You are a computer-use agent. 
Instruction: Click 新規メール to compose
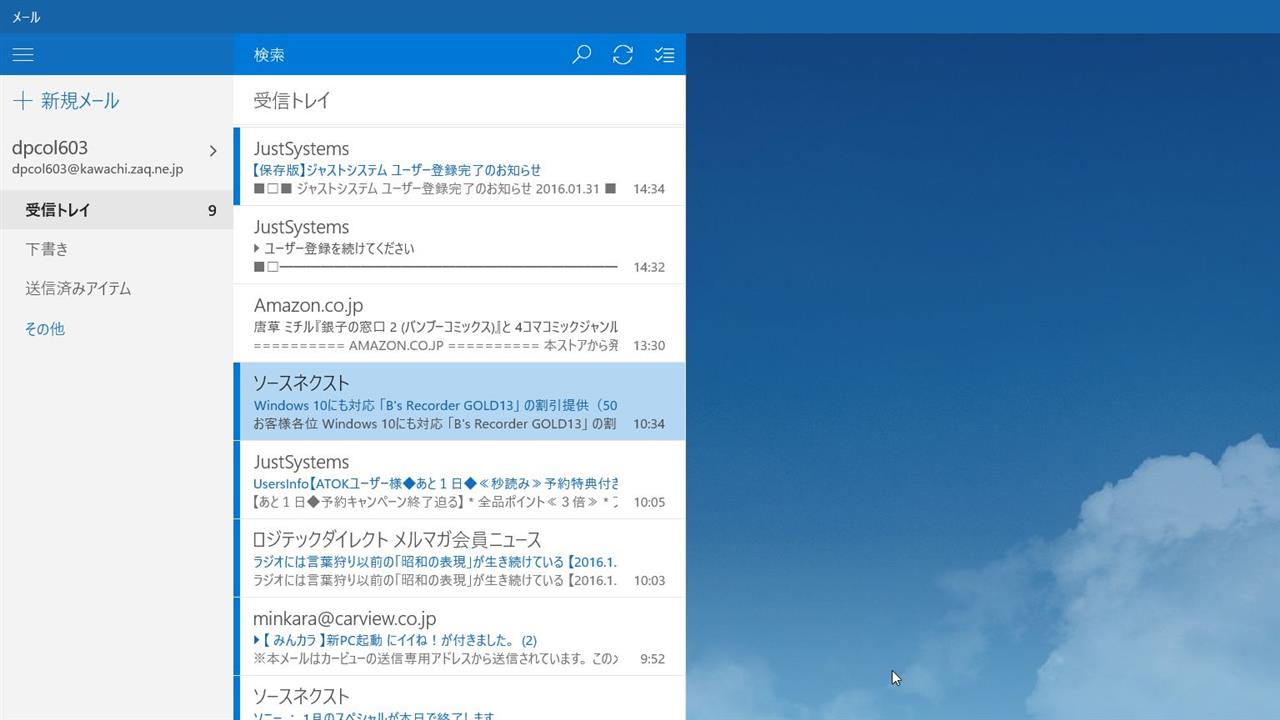pos(80,101)
